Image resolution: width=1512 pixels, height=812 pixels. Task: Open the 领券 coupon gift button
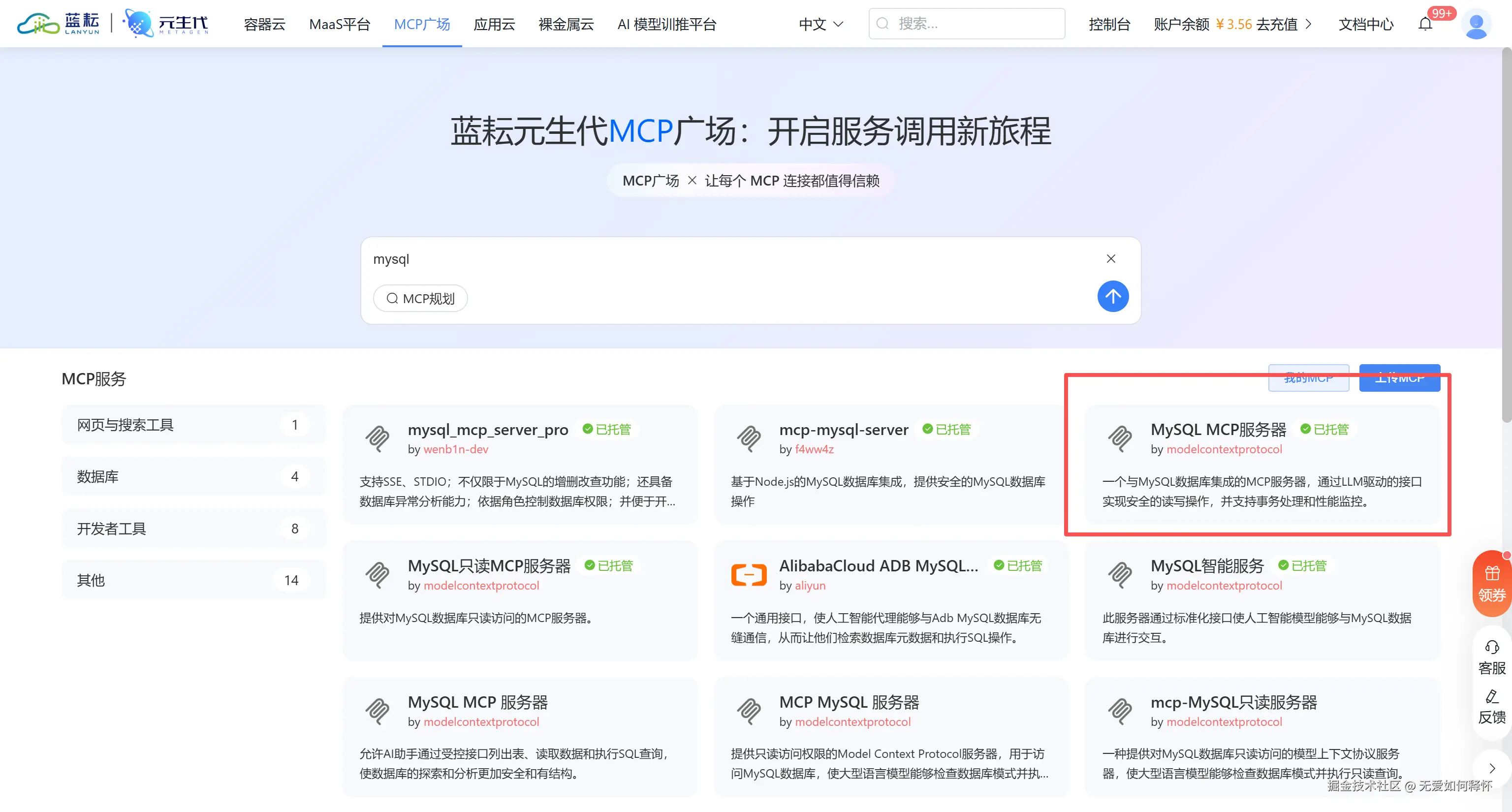1491,584
